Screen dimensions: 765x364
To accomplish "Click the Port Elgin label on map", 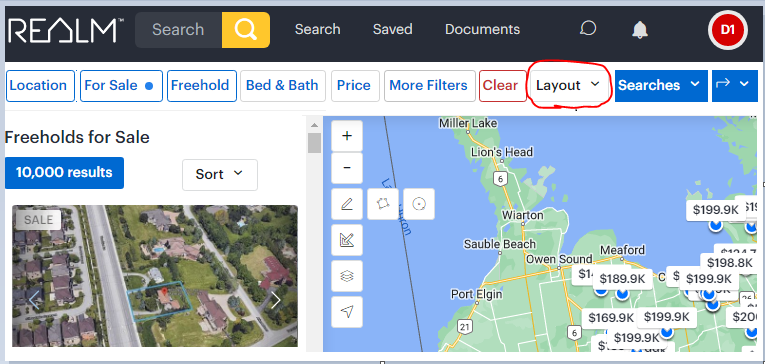I will 476,295.
